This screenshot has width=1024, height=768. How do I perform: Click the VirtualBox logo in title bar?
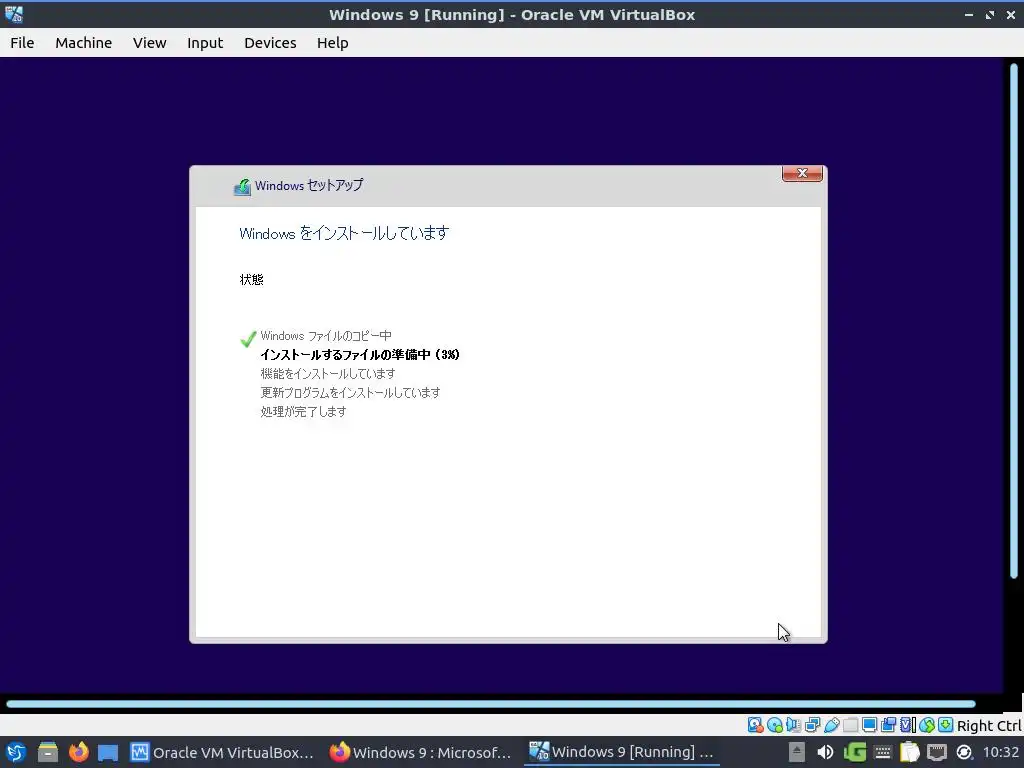[x=14, y=14]
